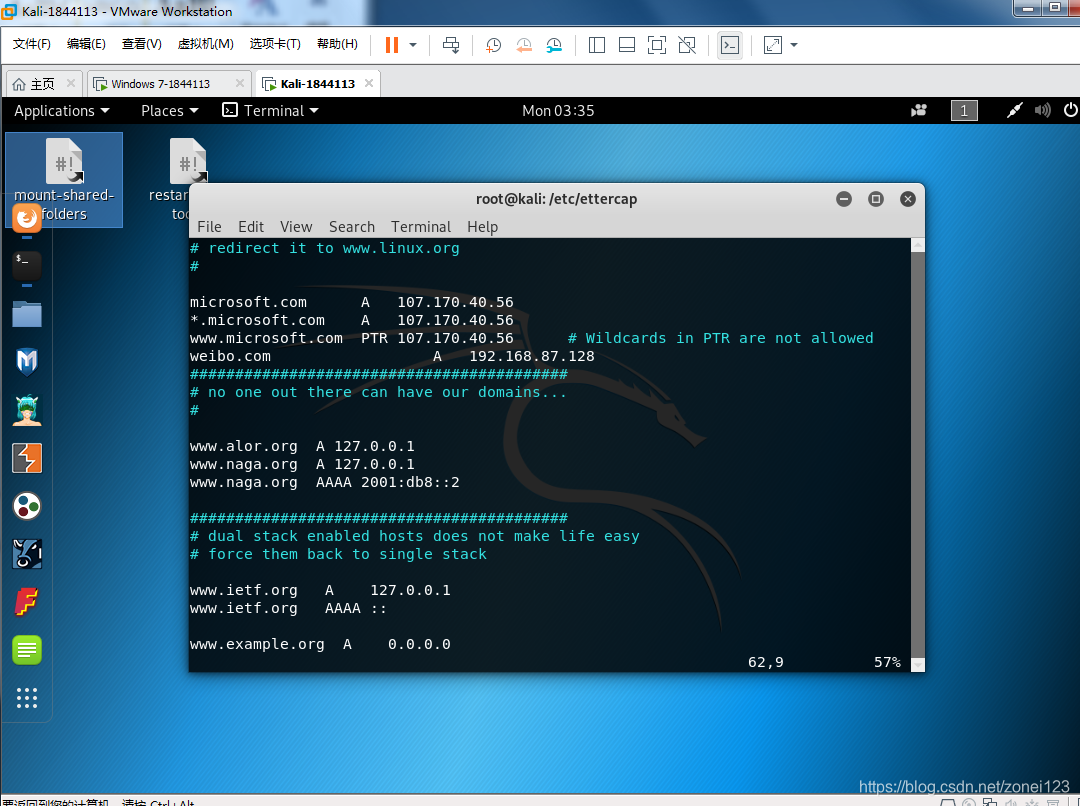Click the screen recording camera icon in top bar

point(919,110)
